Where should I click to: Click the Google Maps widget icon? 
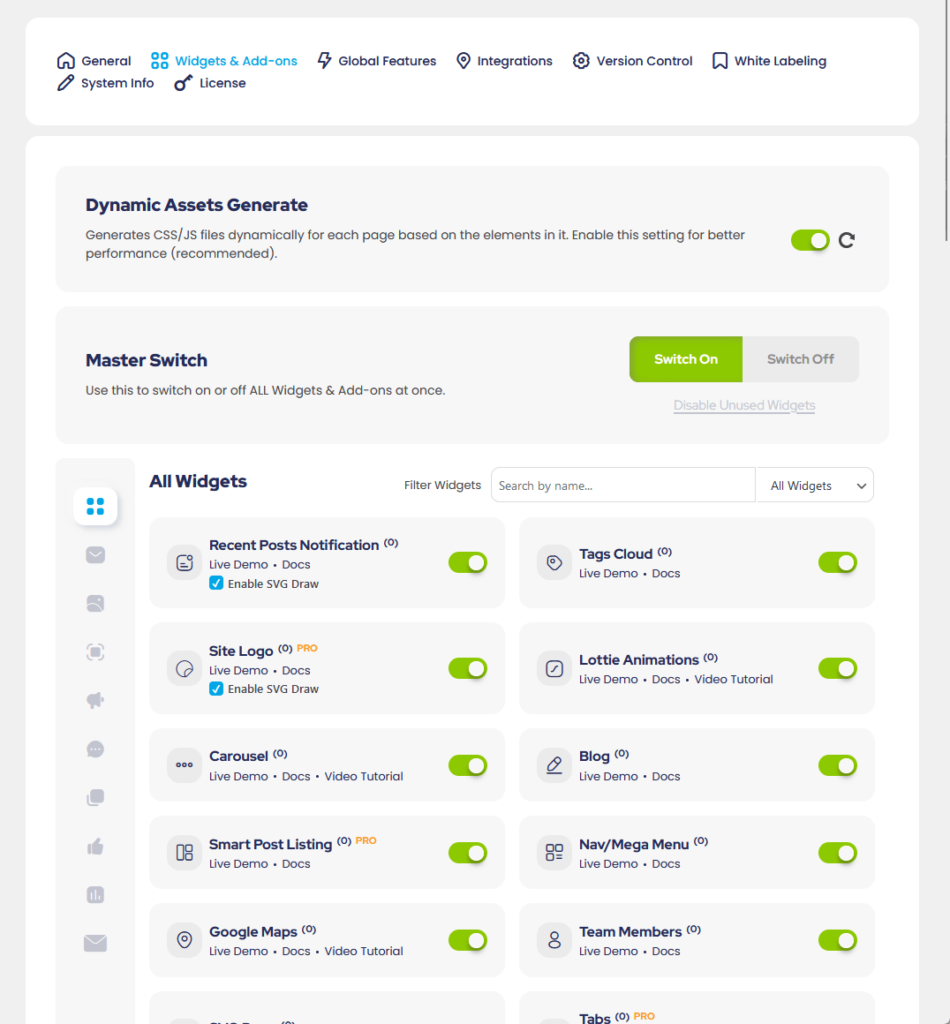184,940
